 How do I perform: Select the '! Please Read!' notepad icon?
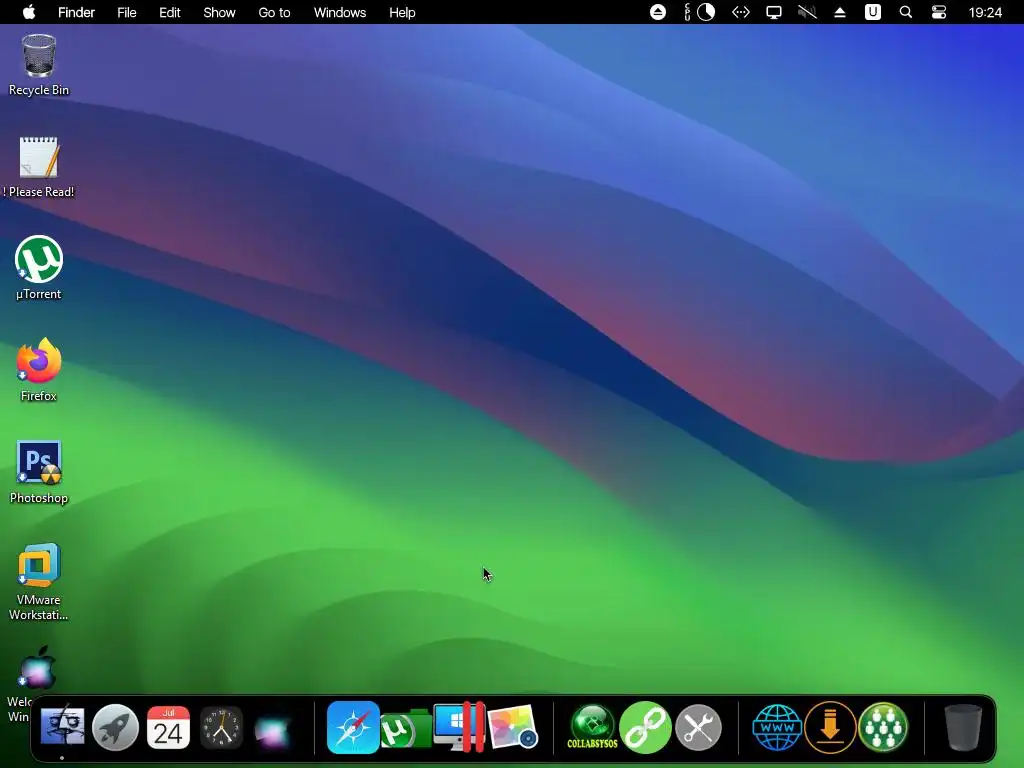(39, 167)
